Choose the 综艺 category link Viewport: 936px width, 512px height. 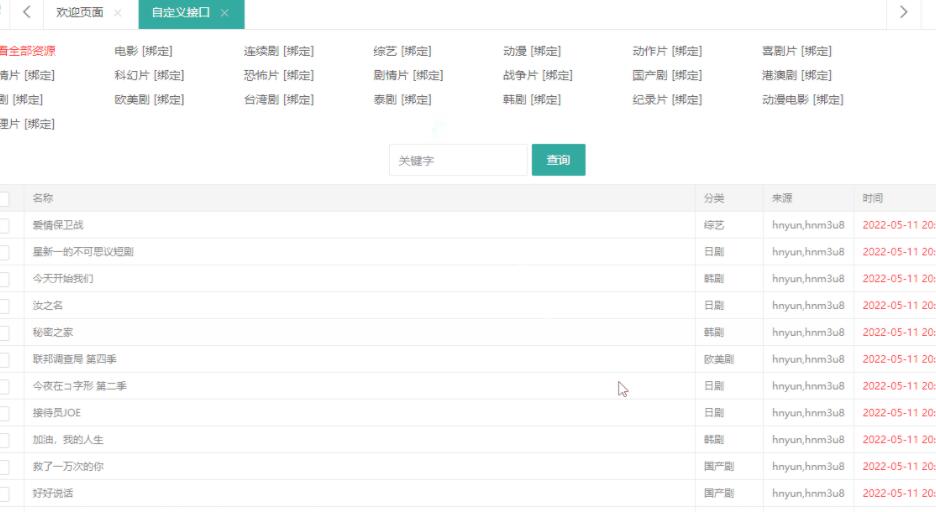(385, 51)
